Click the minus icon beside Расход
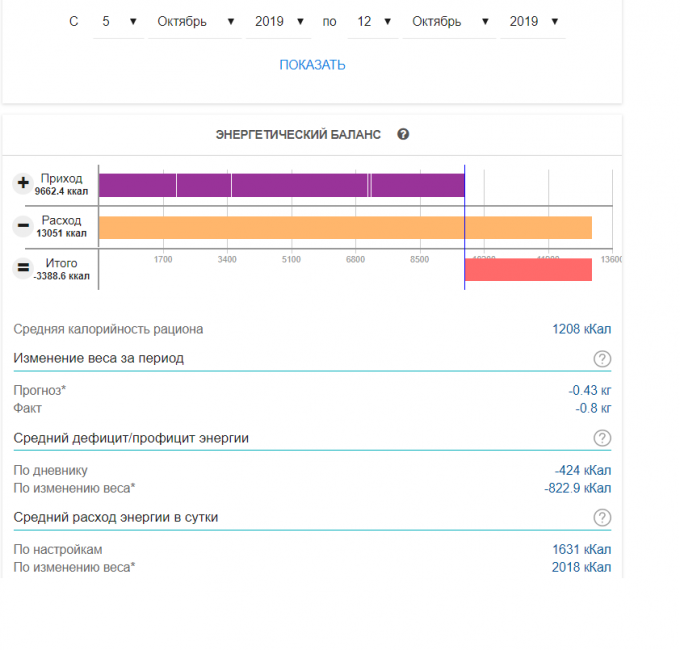The image size is (680, 650). click(x=22, y=226)
